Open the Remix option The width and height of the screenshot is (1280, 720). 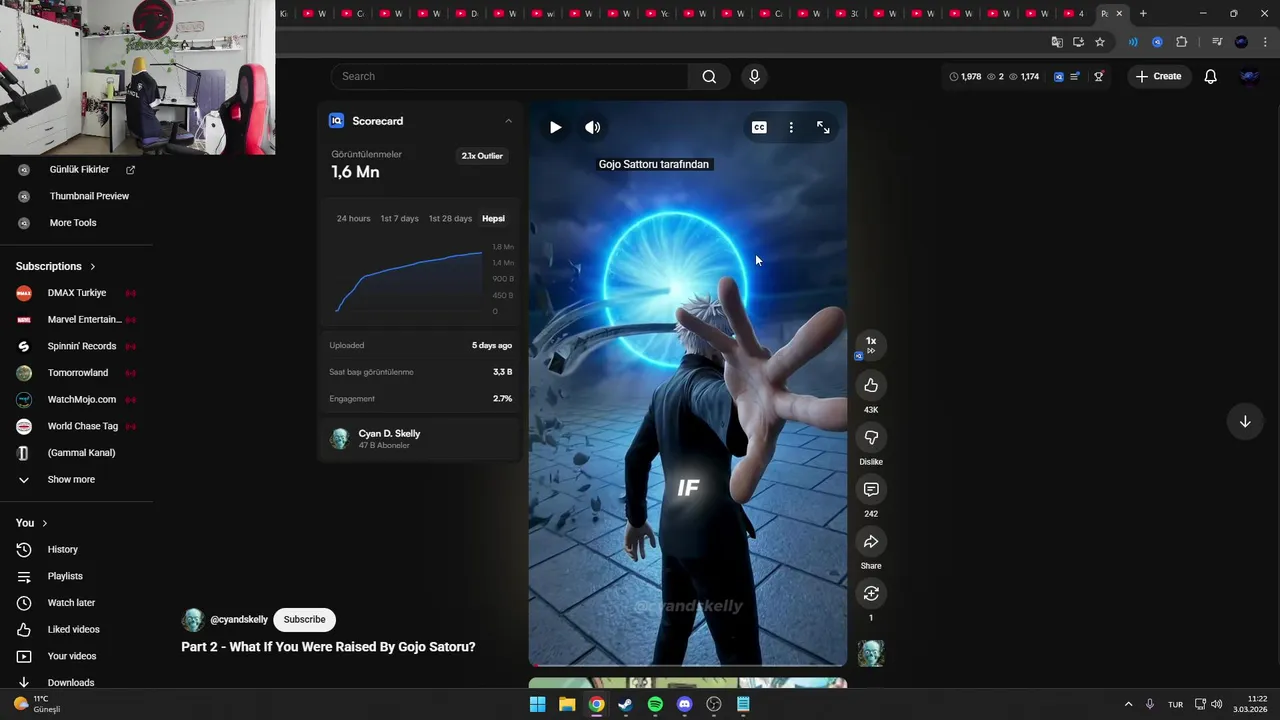click(871, 593)
